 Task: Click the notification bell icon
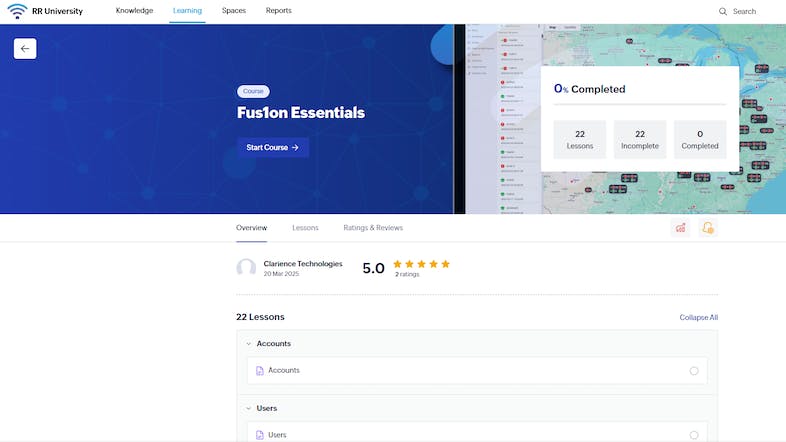click(708, 228)
